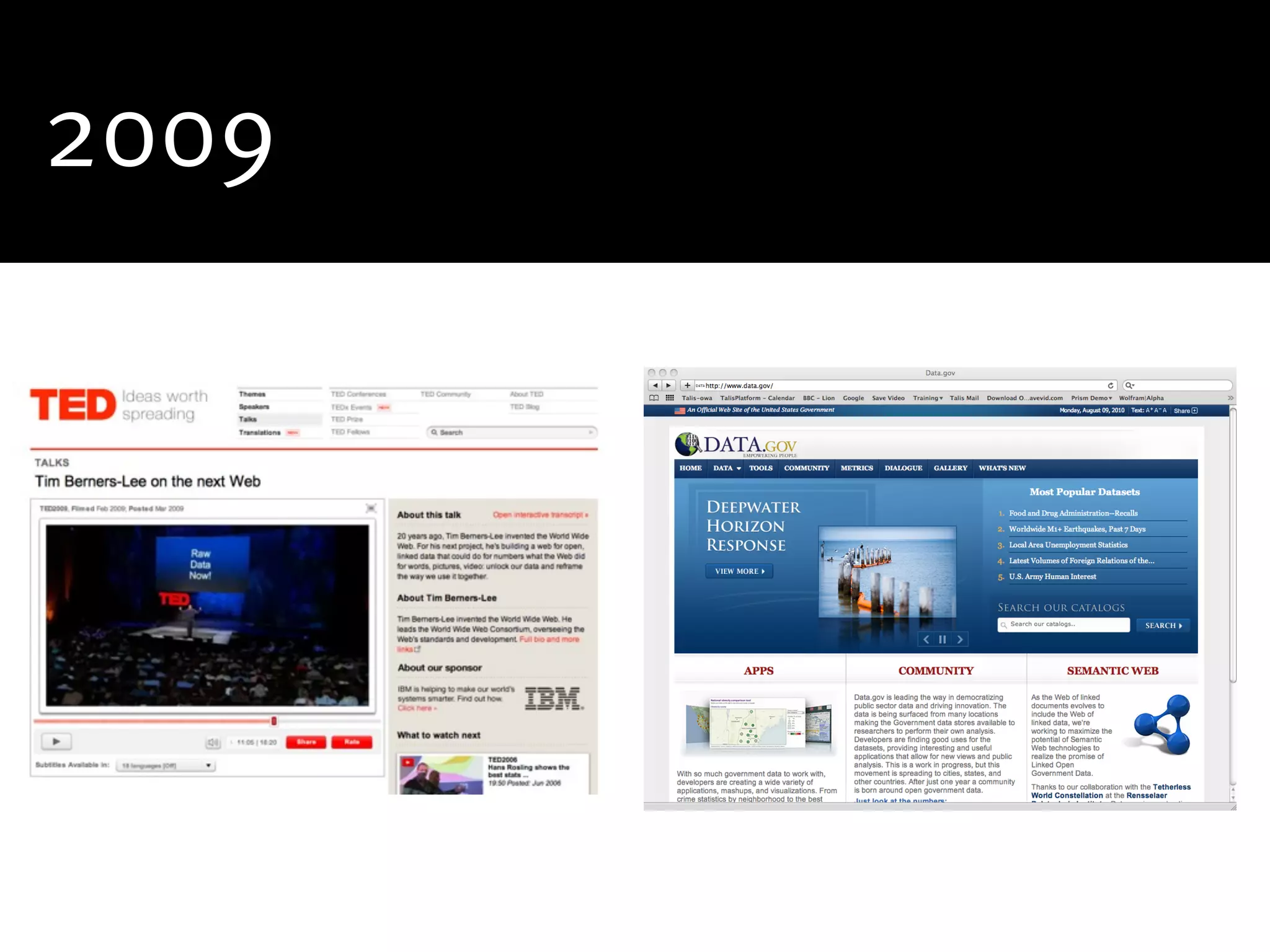Open the Top Sites grid icon
Image resolution: width=1270 pixels, height=952 pixels.
tap(670, 398)
